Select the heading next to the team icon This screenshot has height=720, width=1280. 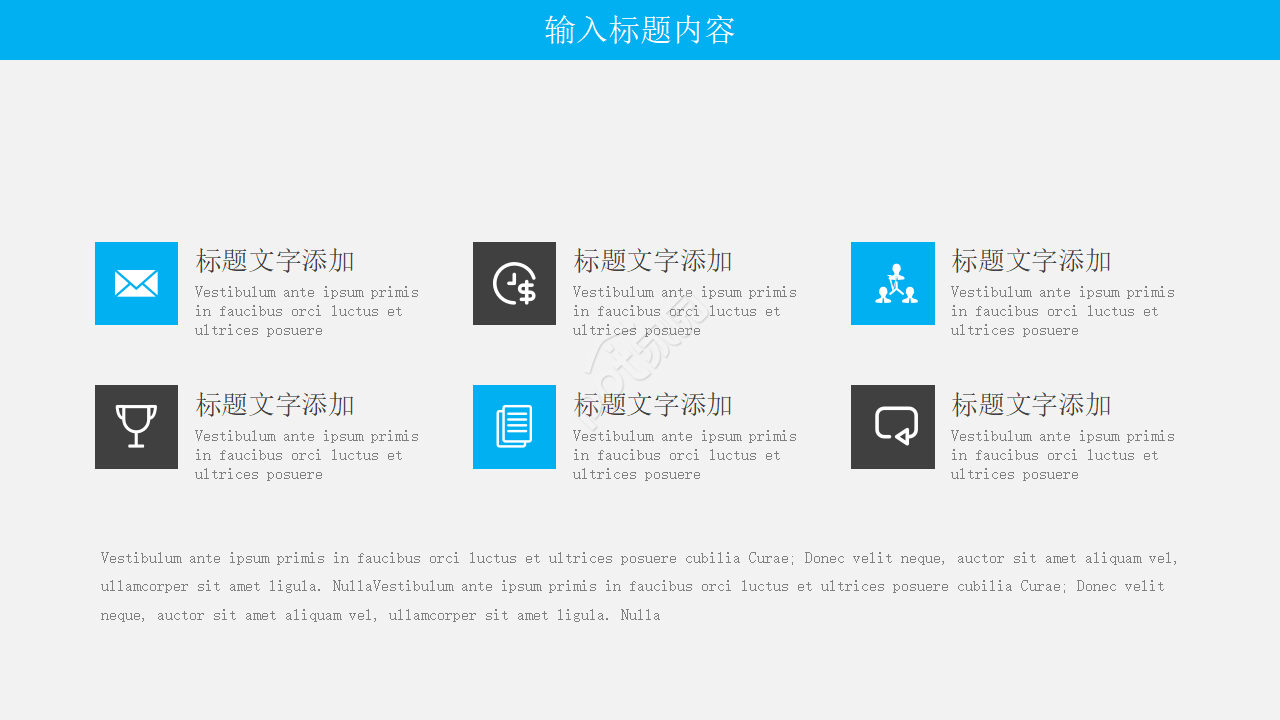[1031, 261]
